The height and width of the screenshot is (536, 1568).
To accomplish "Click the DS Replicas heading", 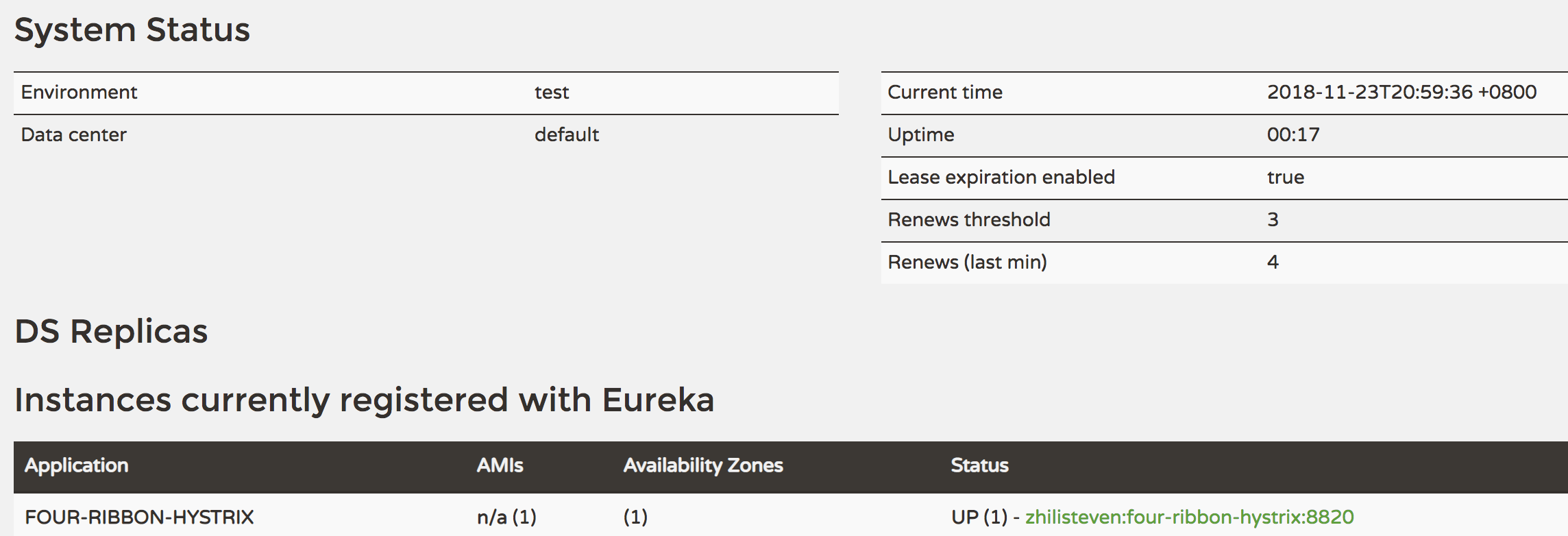I will 111,332.
